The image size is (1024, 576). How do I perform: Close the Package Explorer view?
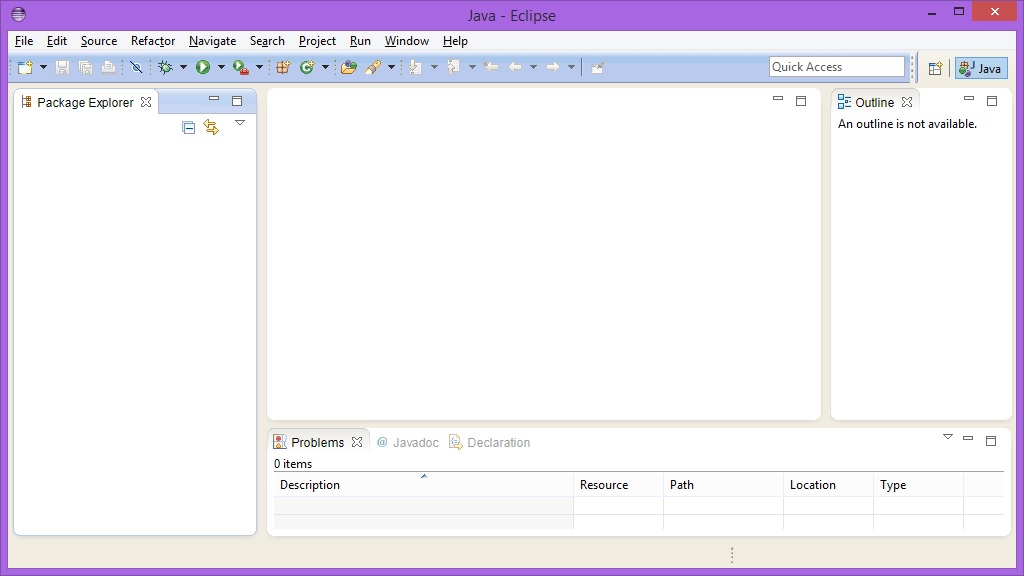146,103
